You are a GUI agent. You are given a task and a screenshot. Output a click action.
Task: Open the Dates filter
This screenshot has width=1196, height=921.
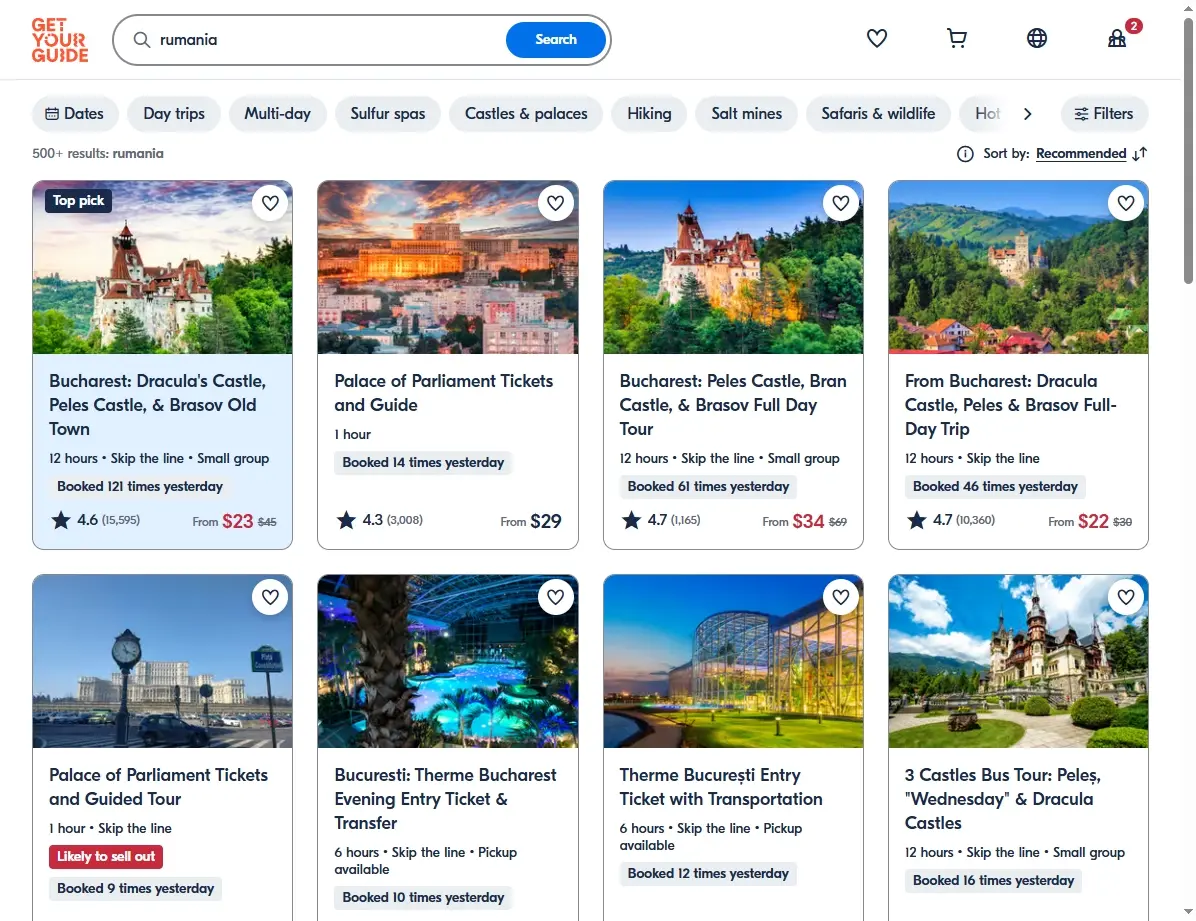click(75, 114)
